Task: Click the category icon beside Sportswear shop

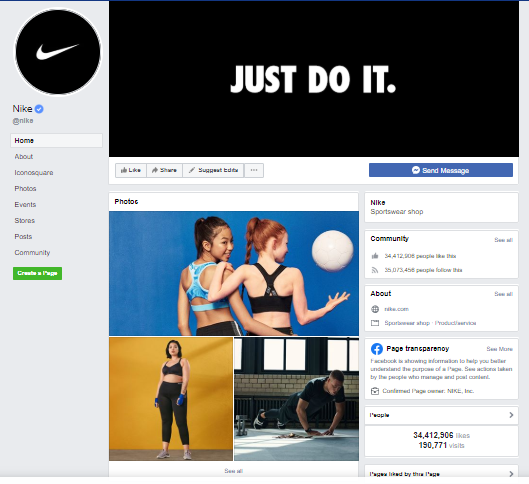Action: pos(375,323)
